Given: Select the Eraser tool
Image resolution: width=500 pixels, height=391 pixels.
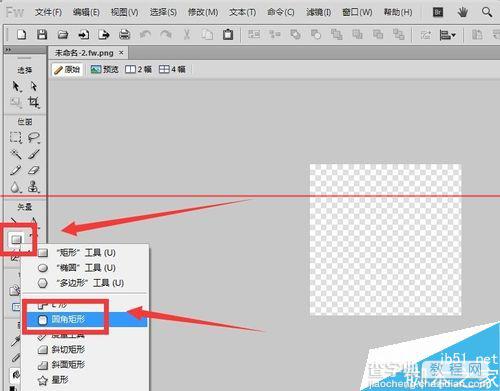Looking at the screenshot, I should [33, 170].
